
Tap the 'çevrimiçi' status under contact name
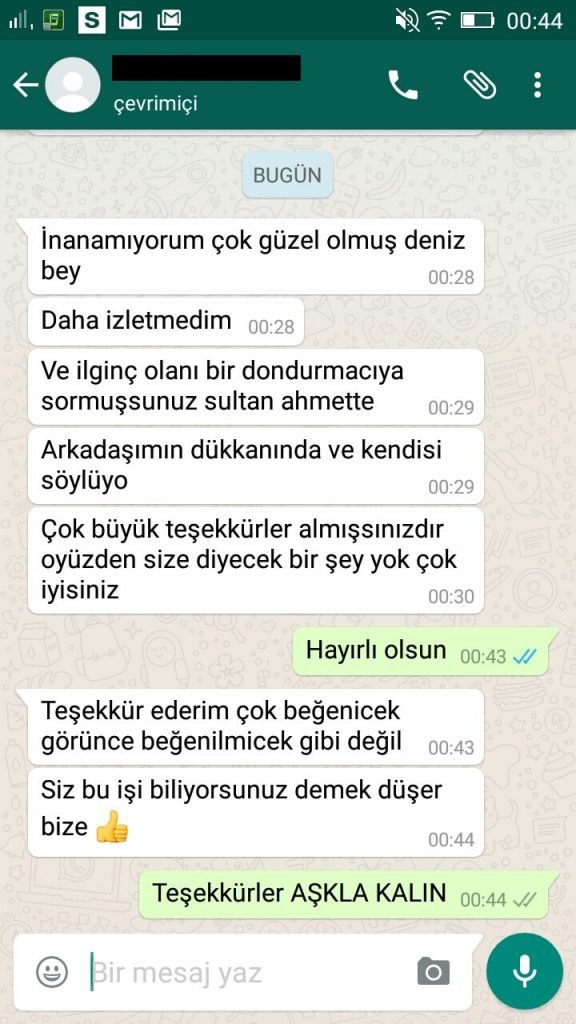(x=157, y=103)
